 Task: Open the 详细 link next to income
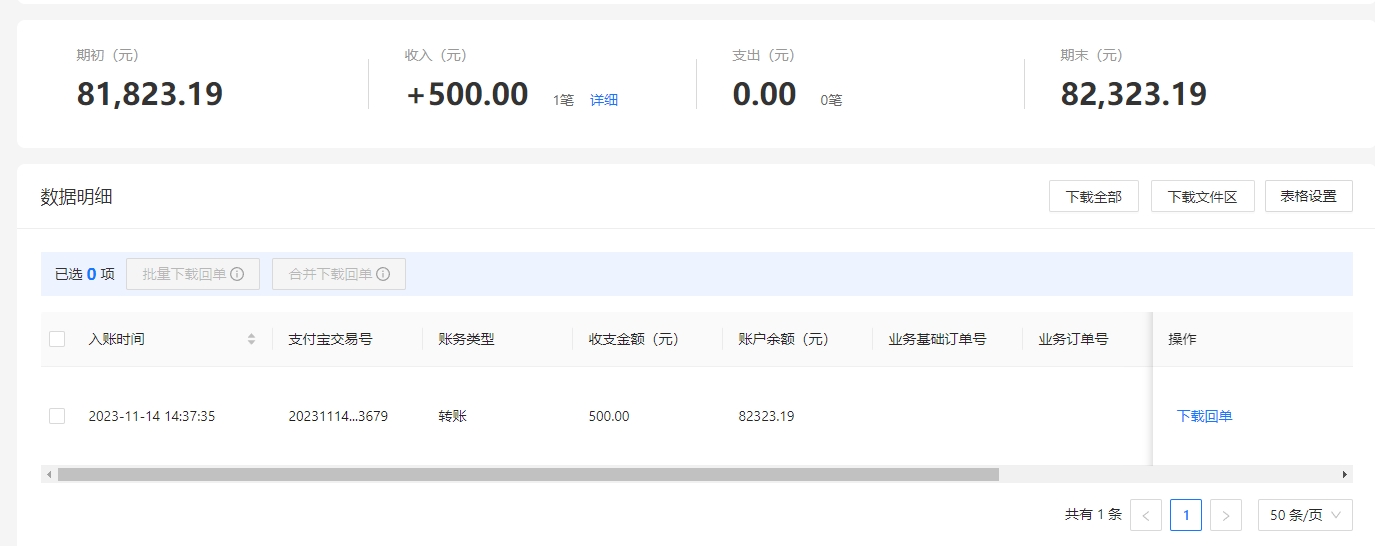(604, 100)
